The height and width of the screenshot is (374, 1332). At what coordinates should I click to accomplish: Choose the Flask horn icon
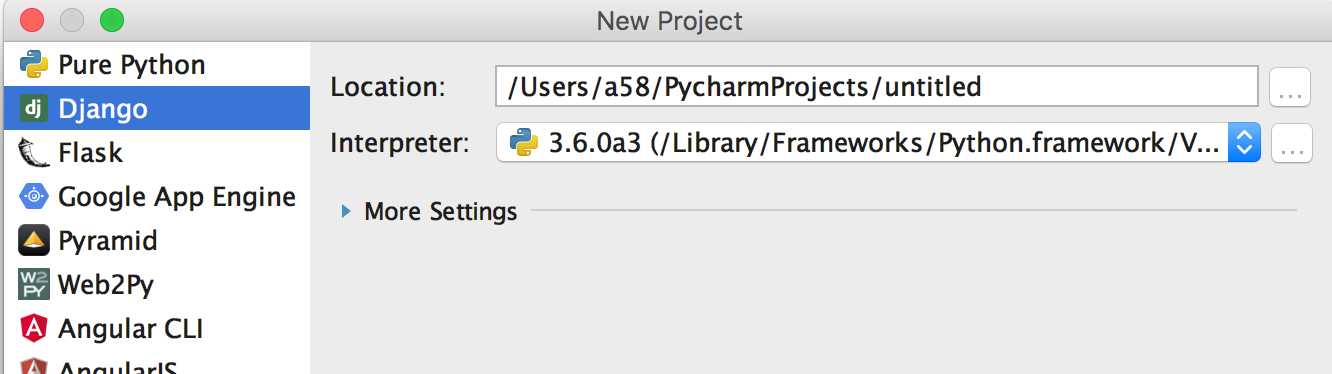tap(34, 153)
